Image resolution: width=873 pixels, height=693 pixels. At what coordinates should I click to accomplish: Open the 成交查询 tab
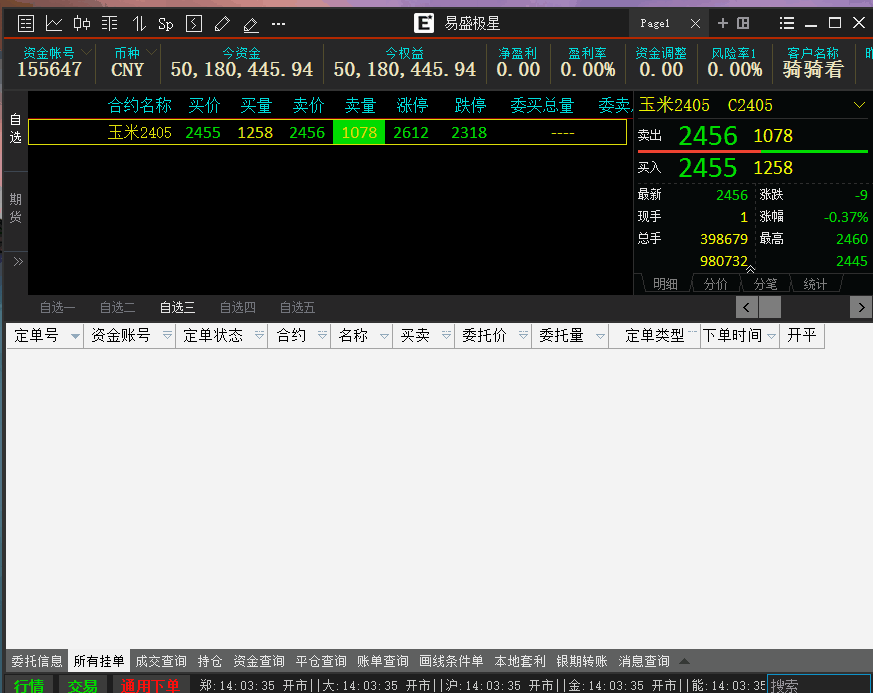[x=161, y=661]
